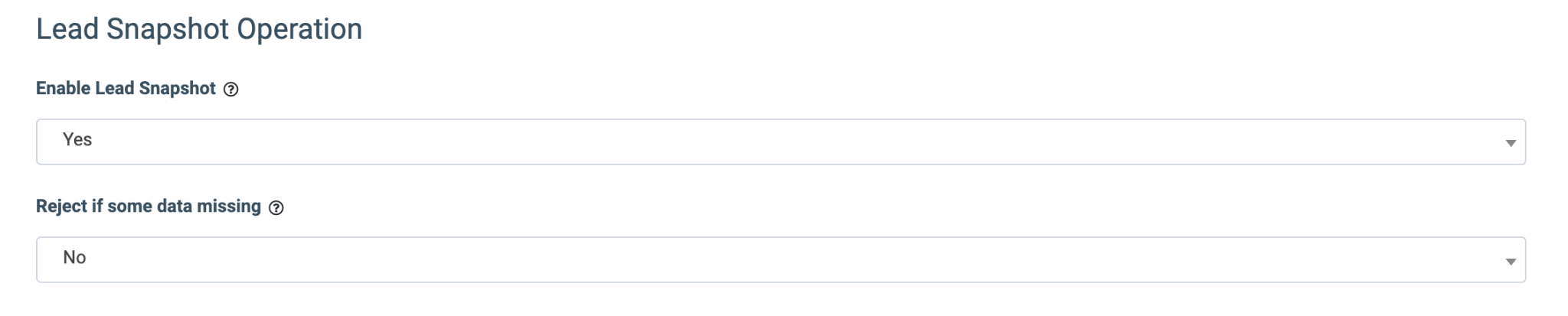The height and width of the screenshot is (316, 1568).
Task: Click the question mark in the second field label
Action: [x=276, y=207]
